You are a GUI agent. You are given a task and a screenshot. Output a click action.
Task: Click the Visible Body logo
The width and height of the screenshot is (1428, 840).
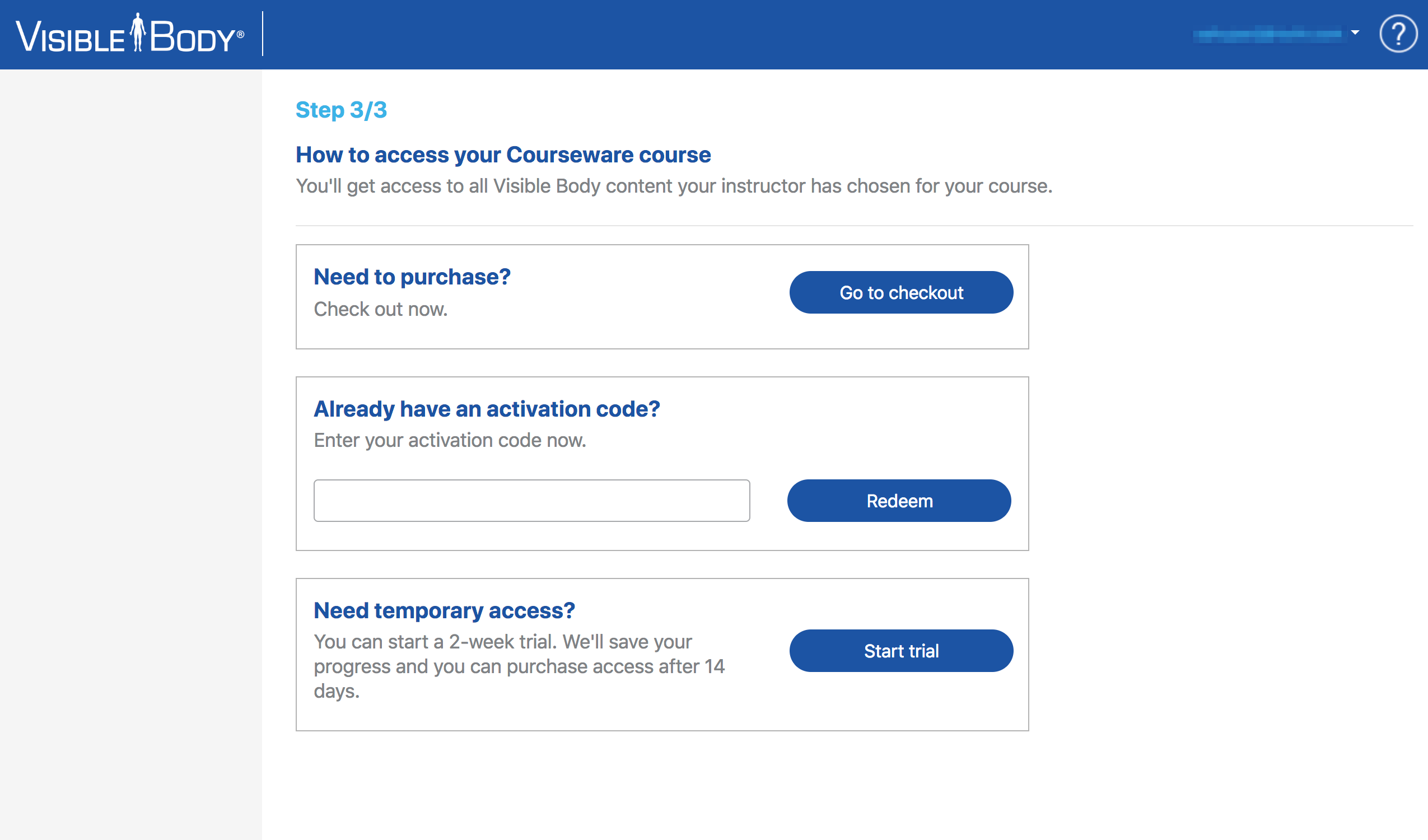pyautogui.click(x=130, y=34)
